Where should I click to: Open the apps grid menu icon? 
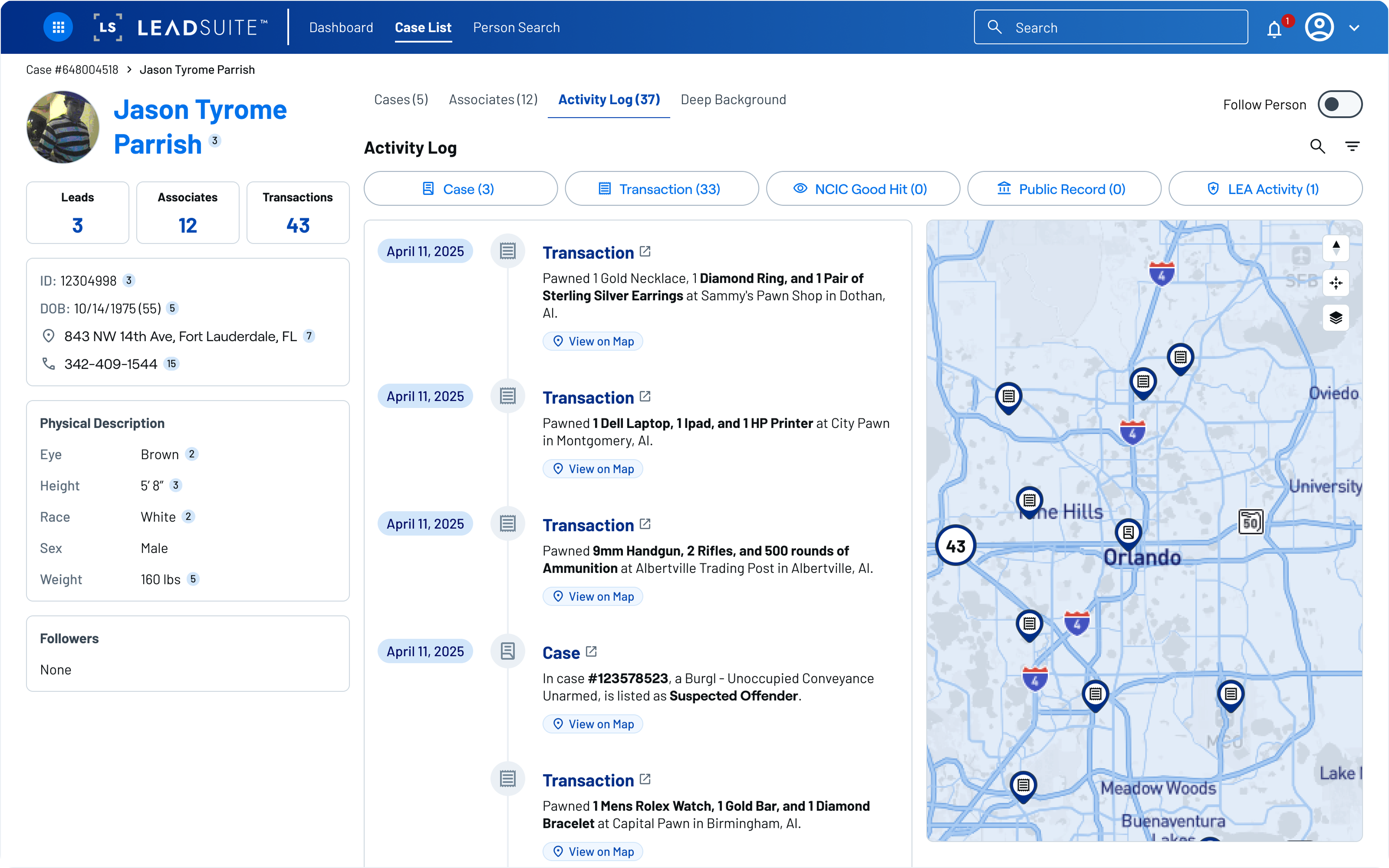tap(58, 27)
